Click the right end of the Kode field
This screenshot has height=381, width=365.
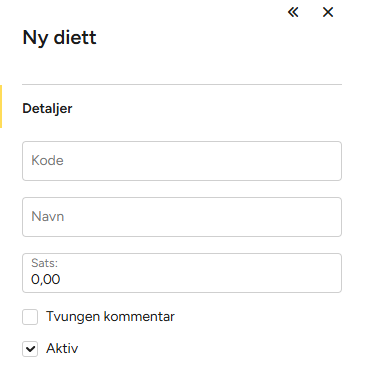332,161
